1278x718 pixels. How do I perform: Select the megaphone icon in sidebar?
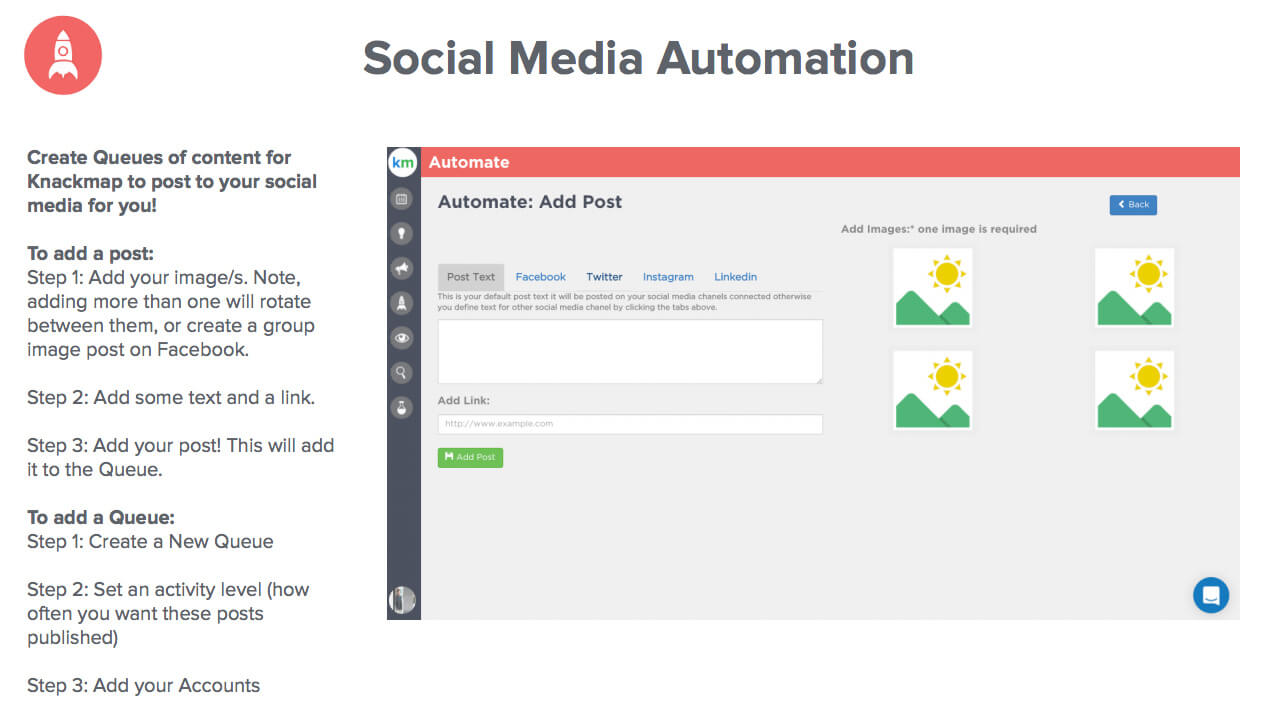402,268
